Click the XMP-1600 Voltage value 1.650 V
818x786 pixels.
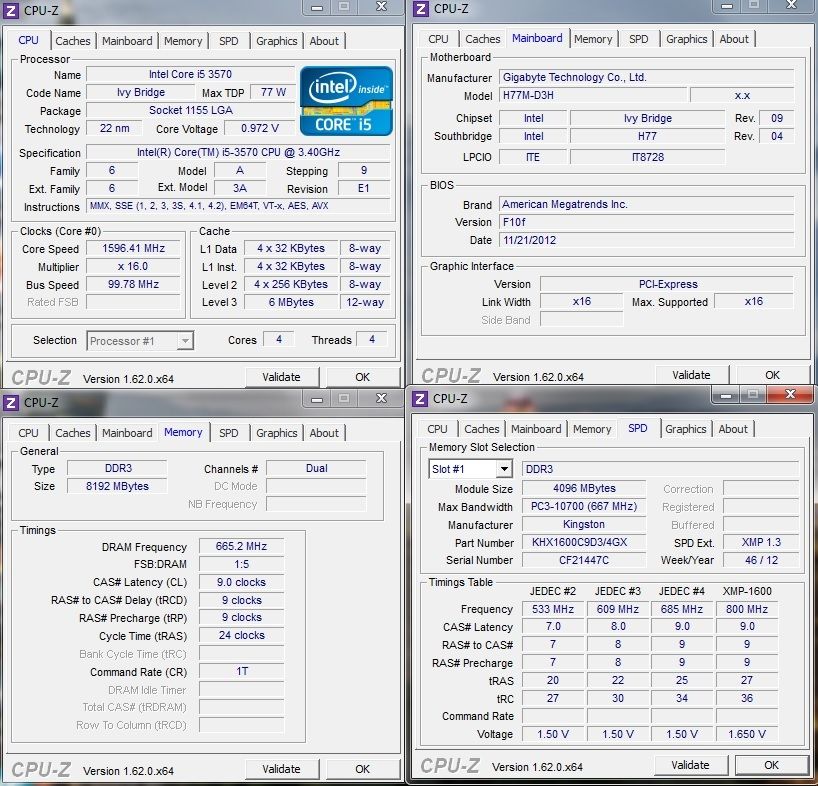pos(747,734)
